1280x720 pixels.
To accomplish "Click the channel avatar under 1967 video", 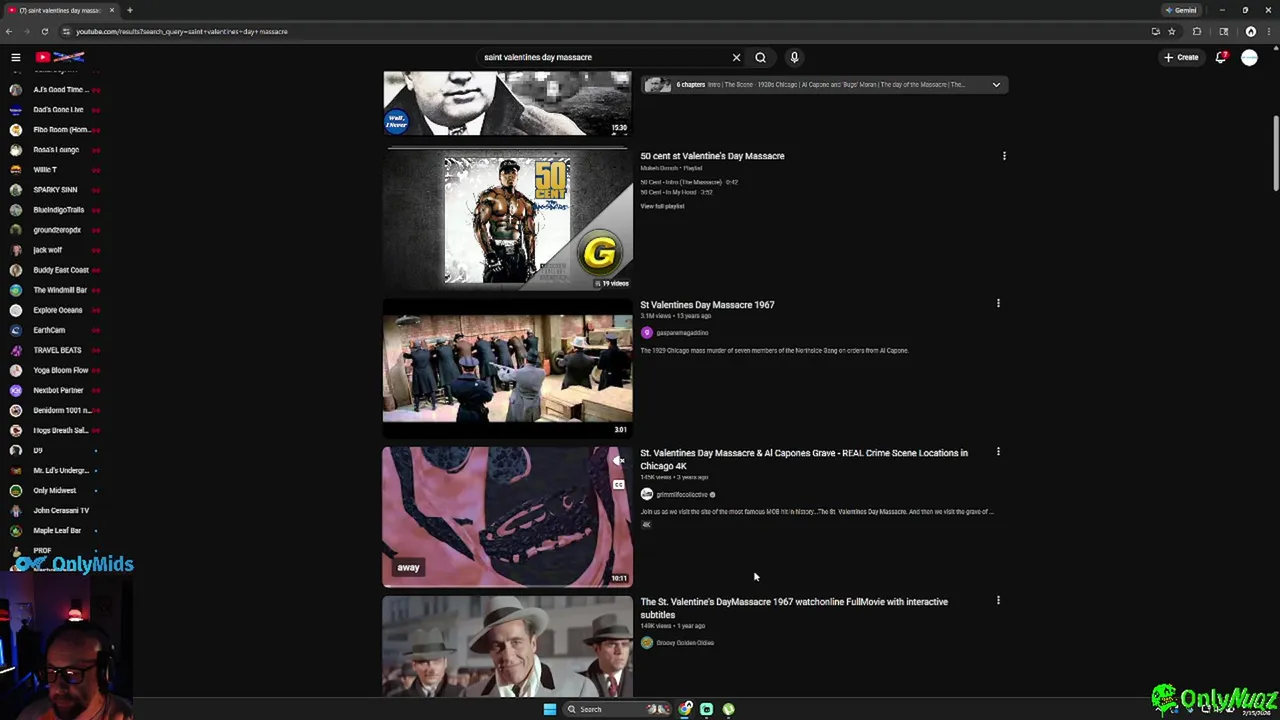I will point(646,333).
